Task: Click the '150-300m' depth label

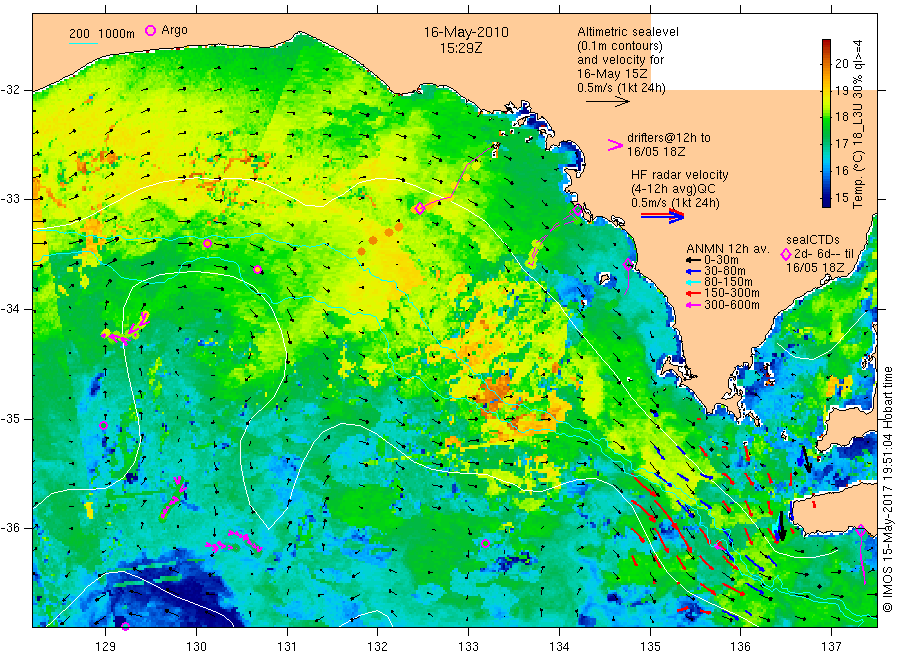Action: pyautogui.click(x=732, y=293)
